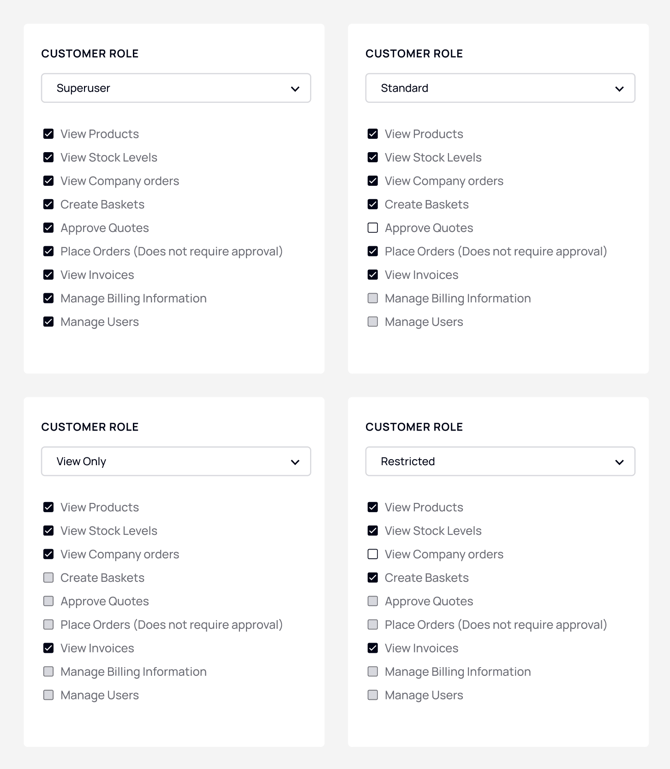Screen dimensions: 670x769
Task: Open the View Only role dropdown
Action: tap(176, 461)
